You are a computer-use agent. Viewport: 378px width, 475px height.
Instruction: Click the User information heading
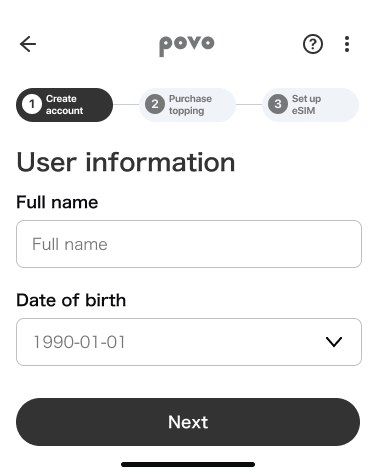pos(126,163)
